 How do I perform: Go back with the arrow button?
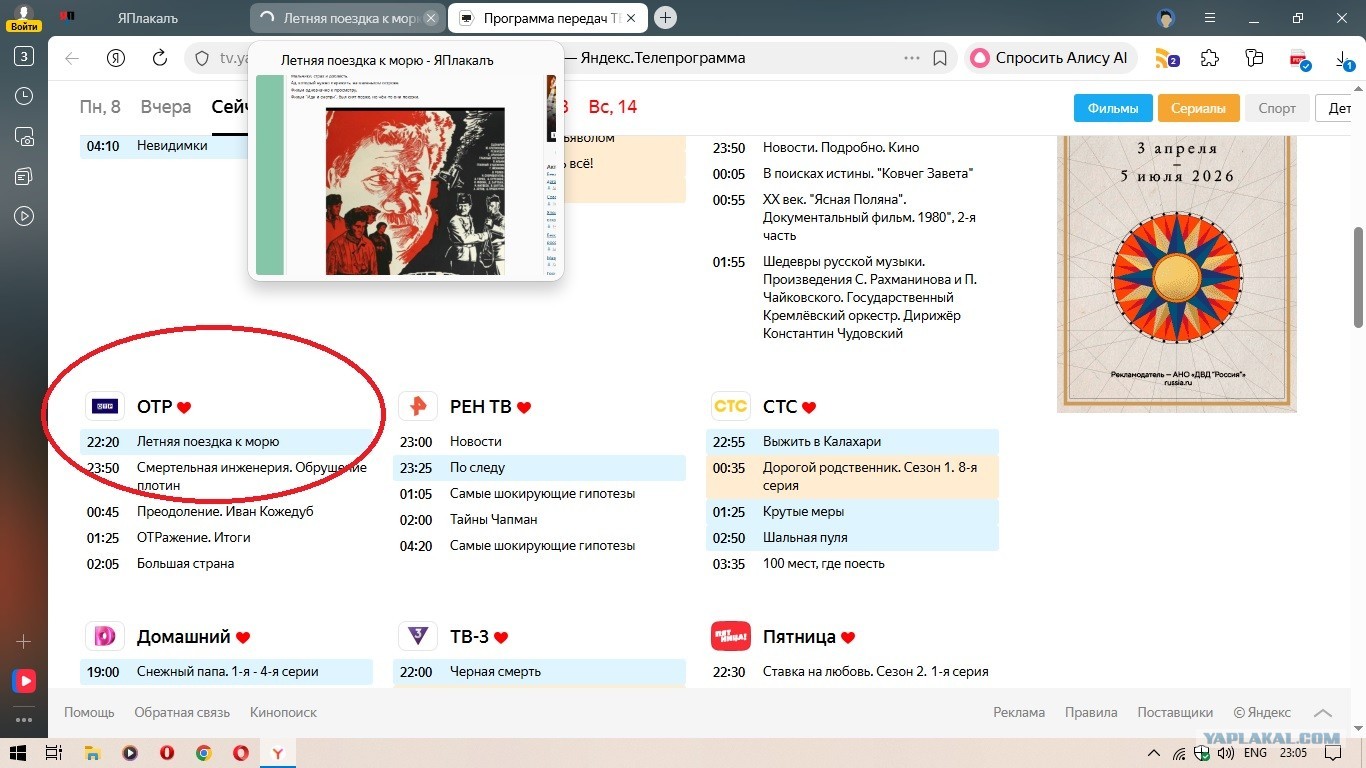tap(72, 58)
